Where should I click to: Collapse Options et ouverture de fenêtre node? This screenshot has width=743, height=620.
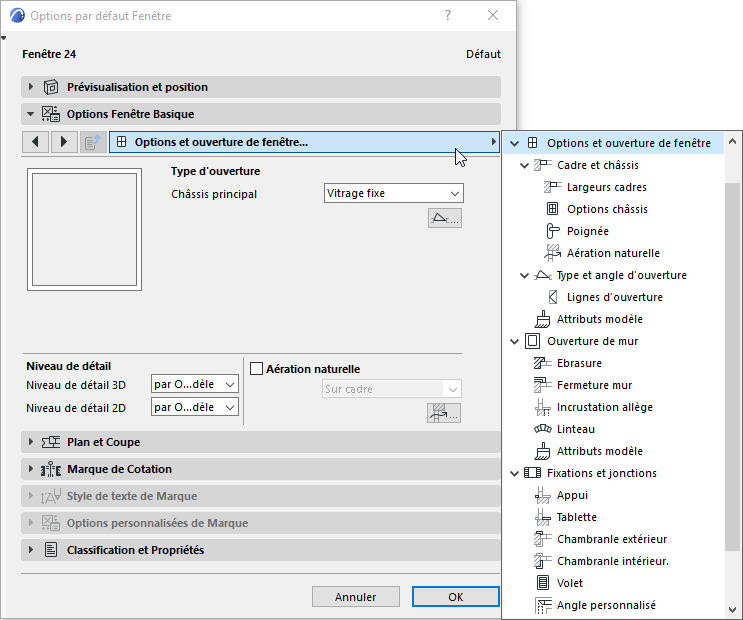pyautogui.click(x=515, y=143)
